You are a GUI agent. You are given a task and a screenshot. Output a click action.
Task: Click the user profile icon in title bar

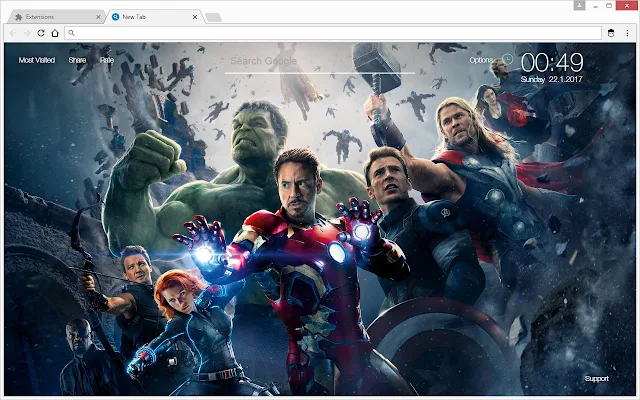click(x=579, y=5)
